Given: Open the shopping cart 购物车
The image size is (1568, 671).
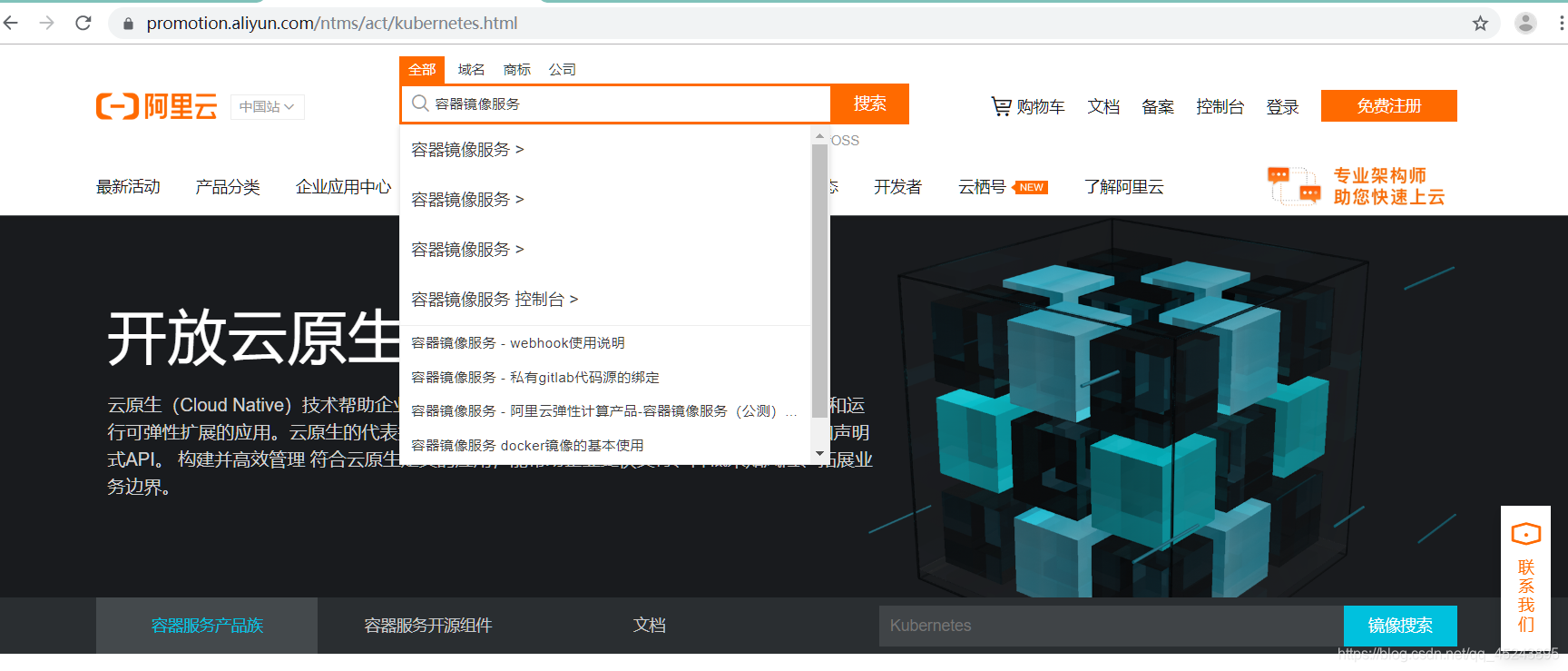Looking at the screenshot, I should 1027,106.
